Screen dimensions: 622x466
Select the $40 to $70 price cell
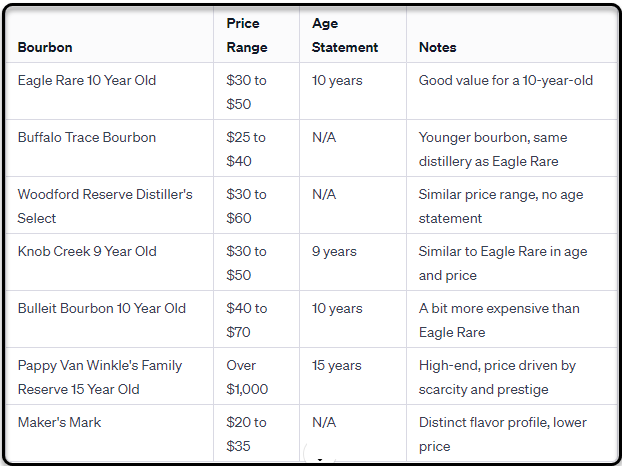pyautogui.click(x=247, y=320)
